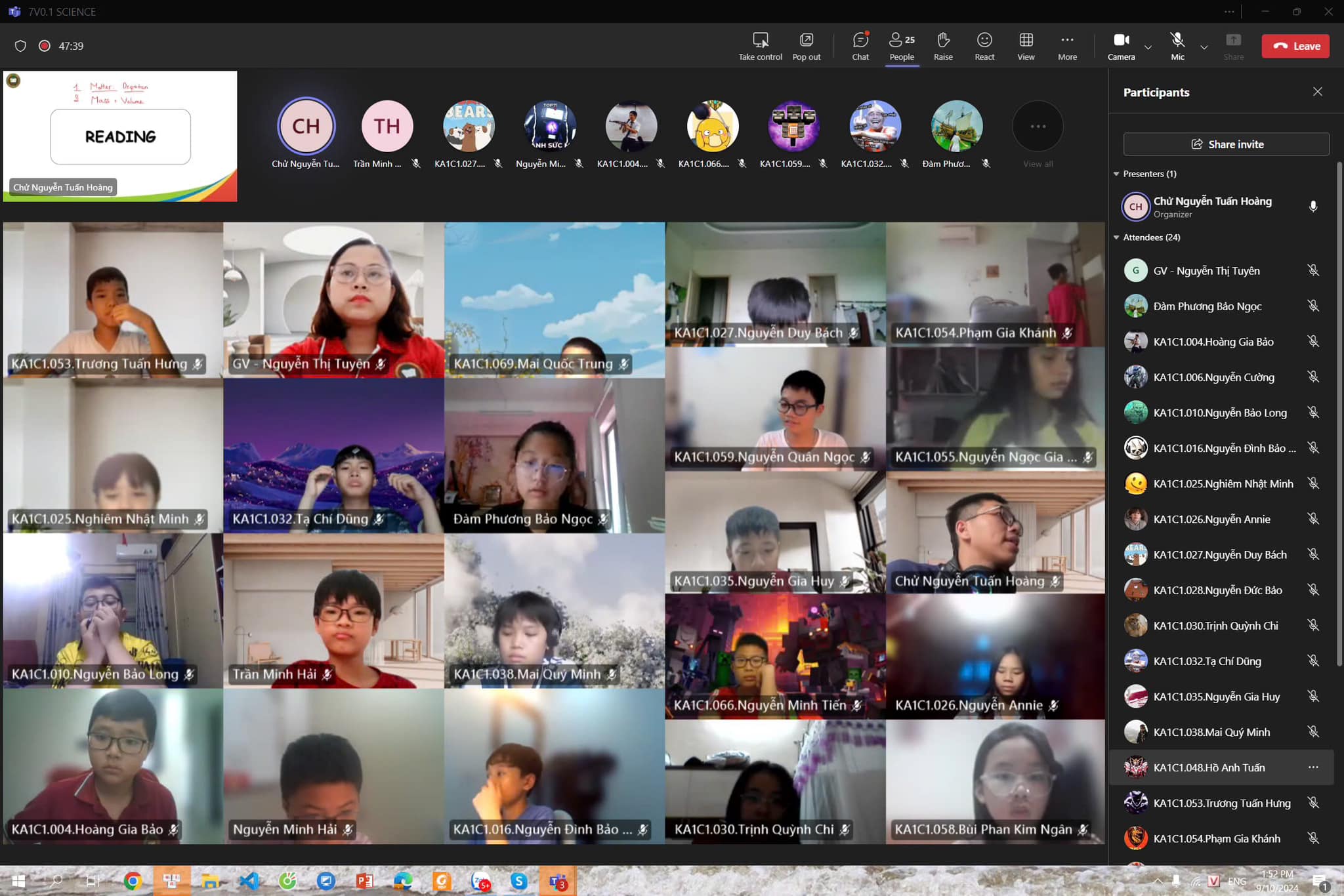Select KA1C1.054.Phạm Gia Khánh in participants list
1344x896 pixels.
tap(1221, 838)
